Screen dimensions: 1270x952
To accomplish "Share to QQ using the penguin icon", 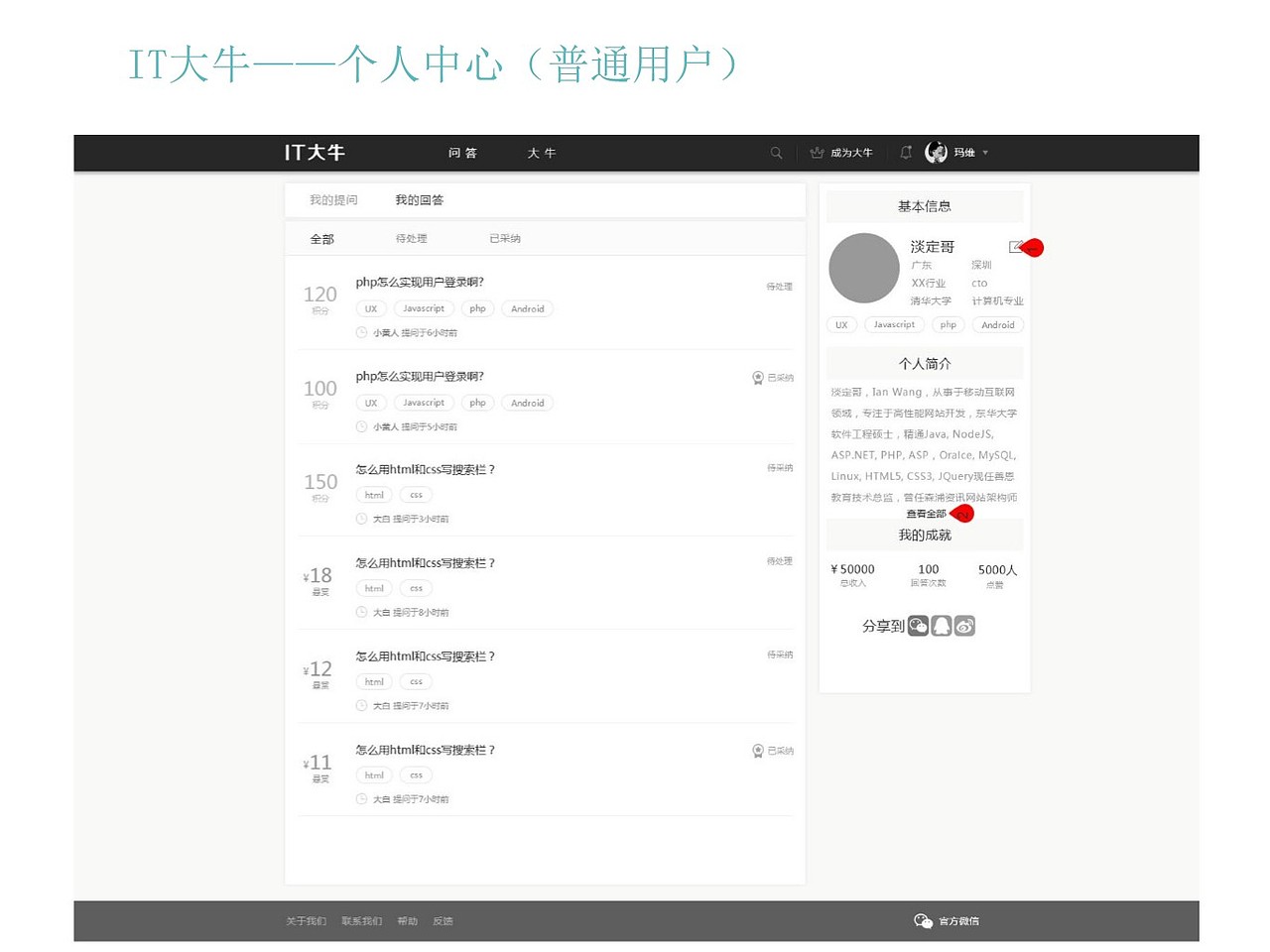I will click(942, 626).
